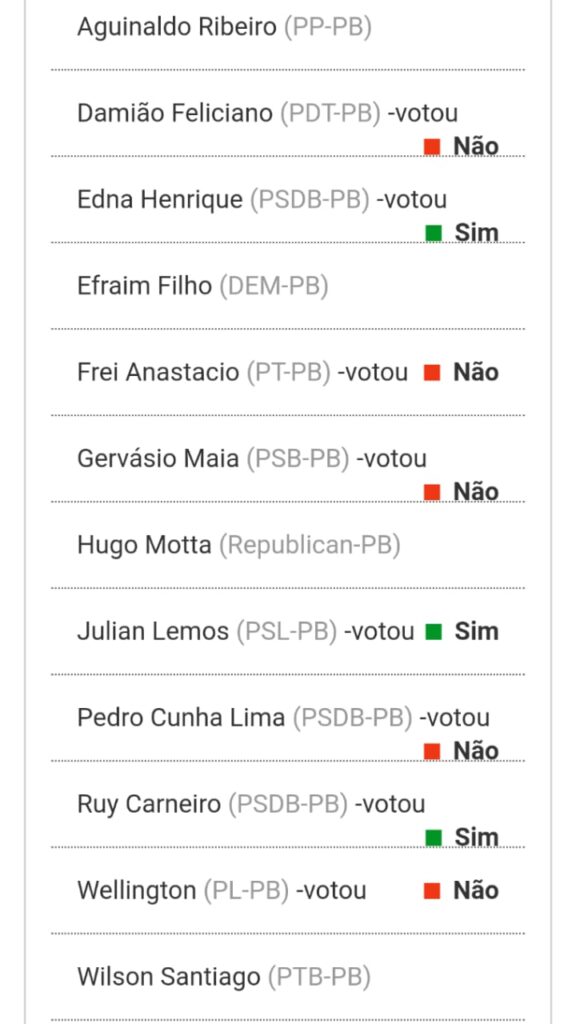Click red square beside Damião Feliciano's vote

click(x=432, y=147)
